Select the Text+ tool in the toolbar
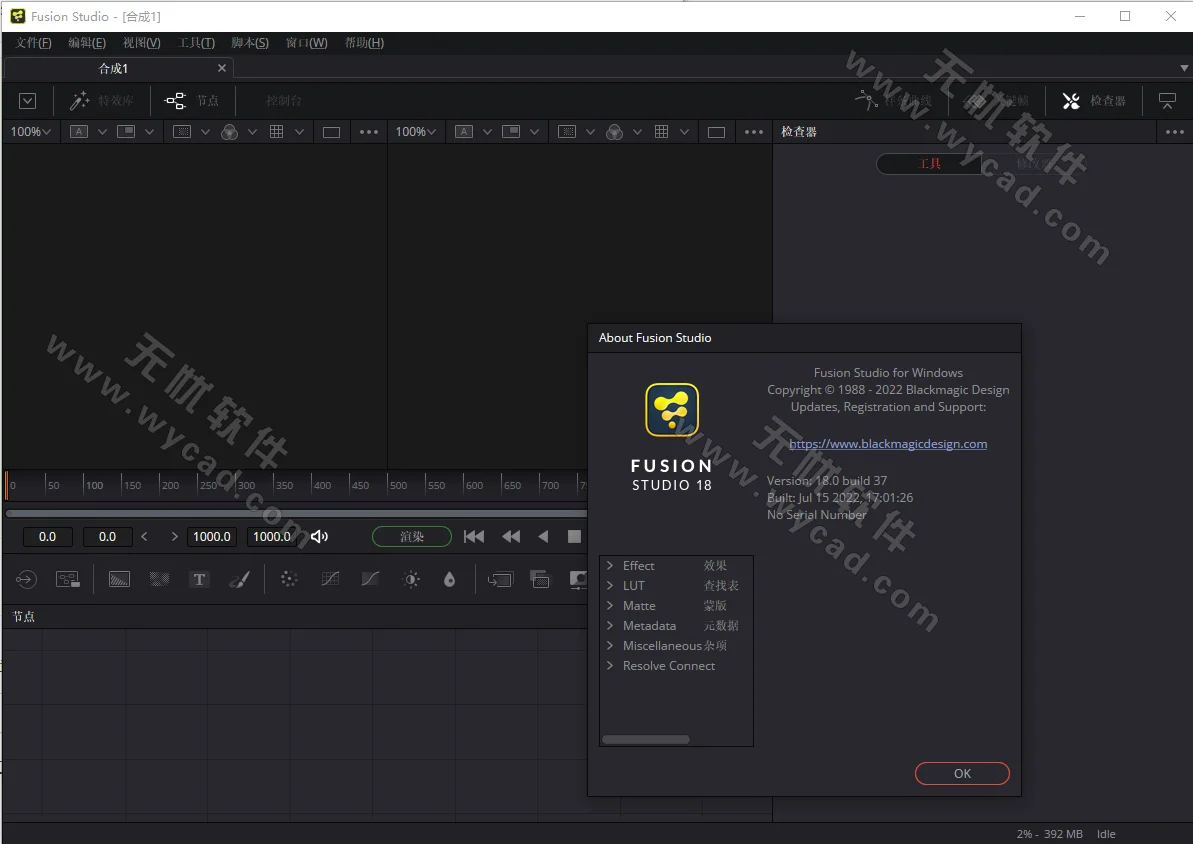 pos(199,579)
